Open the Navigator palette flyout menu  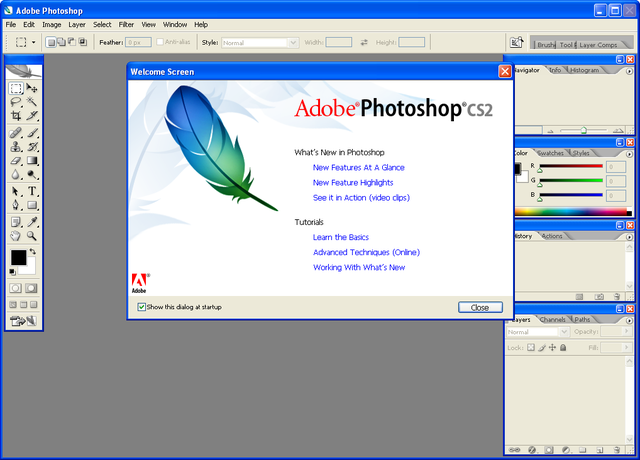click(x=629, y=71)
